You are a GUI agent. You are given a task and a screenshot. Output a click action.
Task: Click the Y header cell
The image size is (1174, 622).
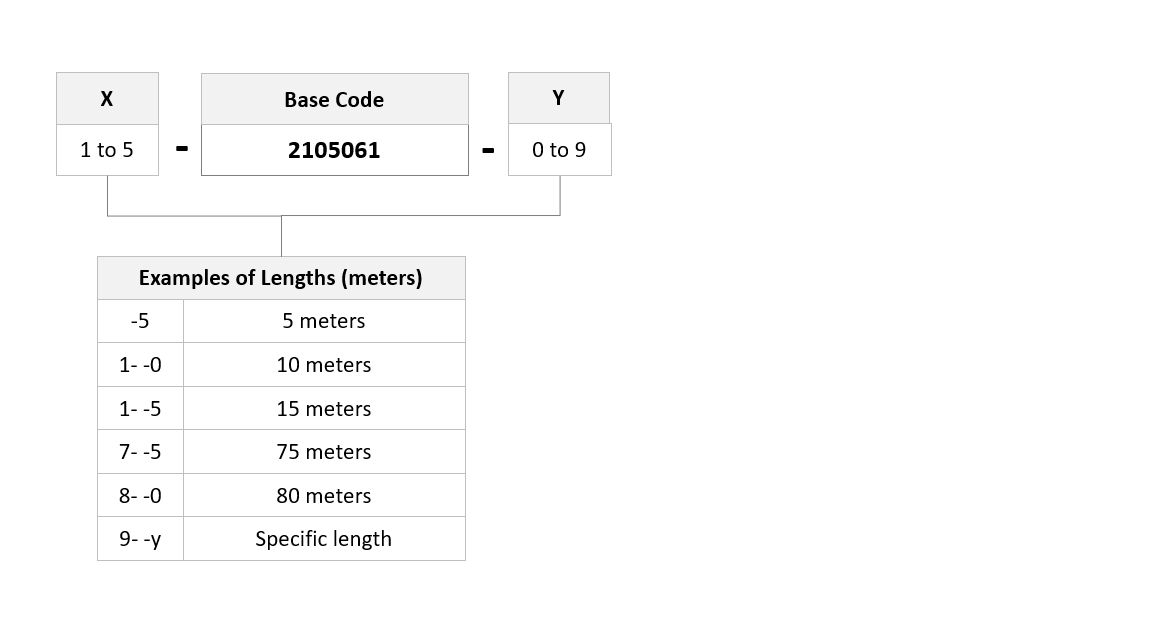[559, 98]
